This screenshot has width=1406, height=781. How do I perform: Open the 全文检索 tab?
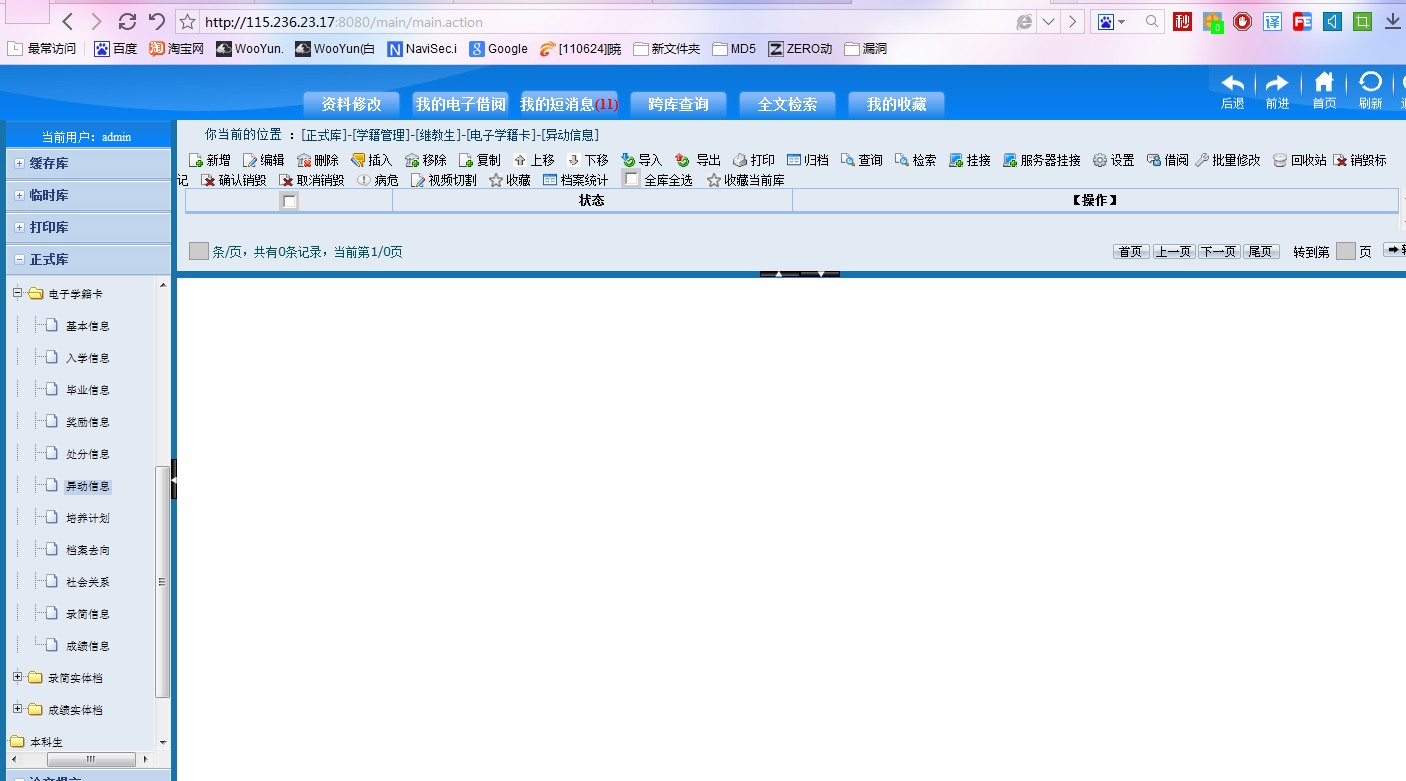point(788,104)
